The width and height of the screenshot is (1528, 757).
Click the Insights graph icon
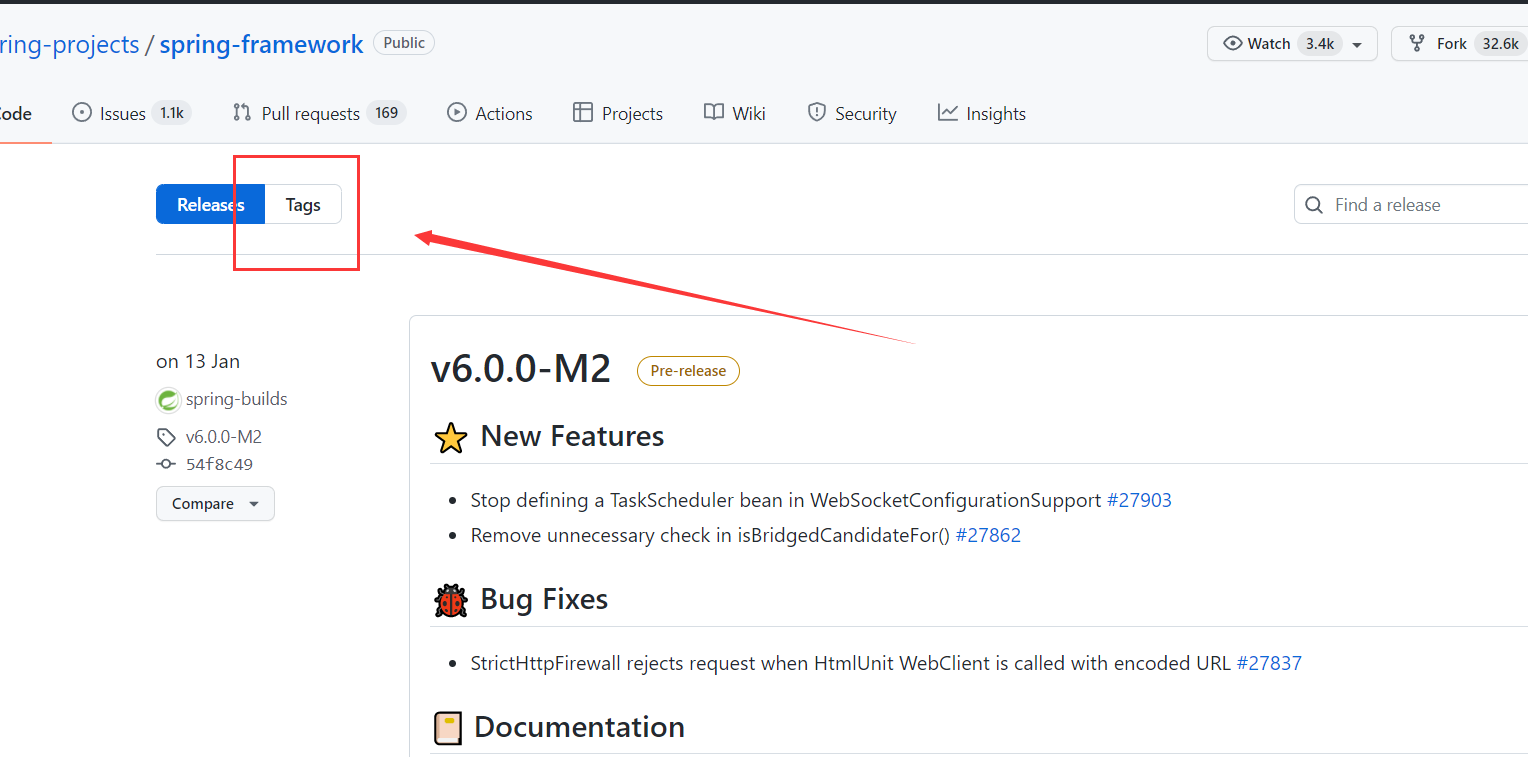click(x=948, y=112)
